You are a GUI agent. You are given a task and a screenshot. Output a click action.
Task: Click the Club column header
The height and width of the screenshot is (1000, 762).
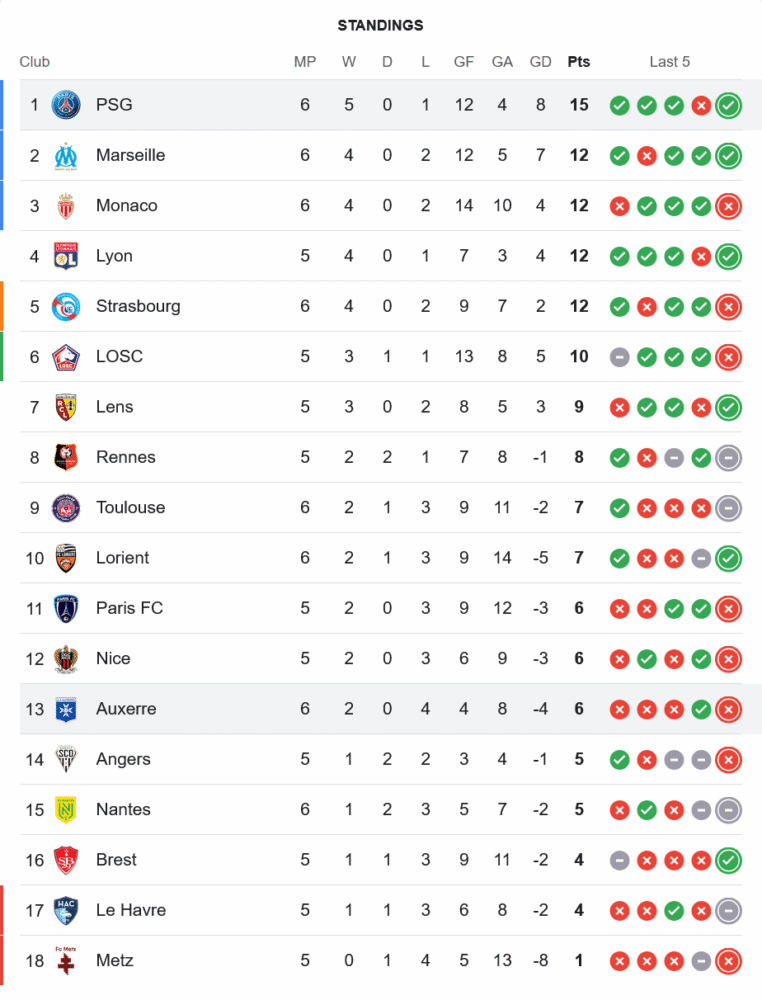point(35,62)
